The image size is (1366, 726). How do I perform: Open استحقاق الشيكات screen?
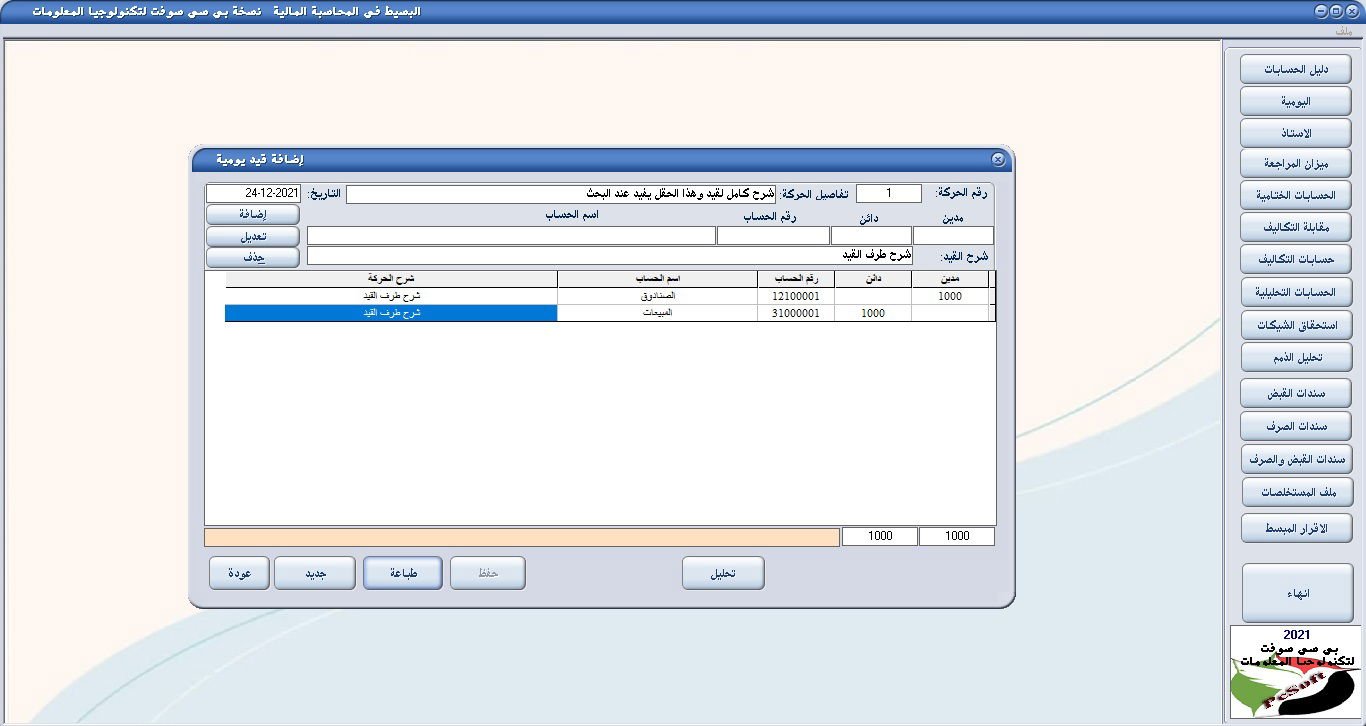point(1295,324)
